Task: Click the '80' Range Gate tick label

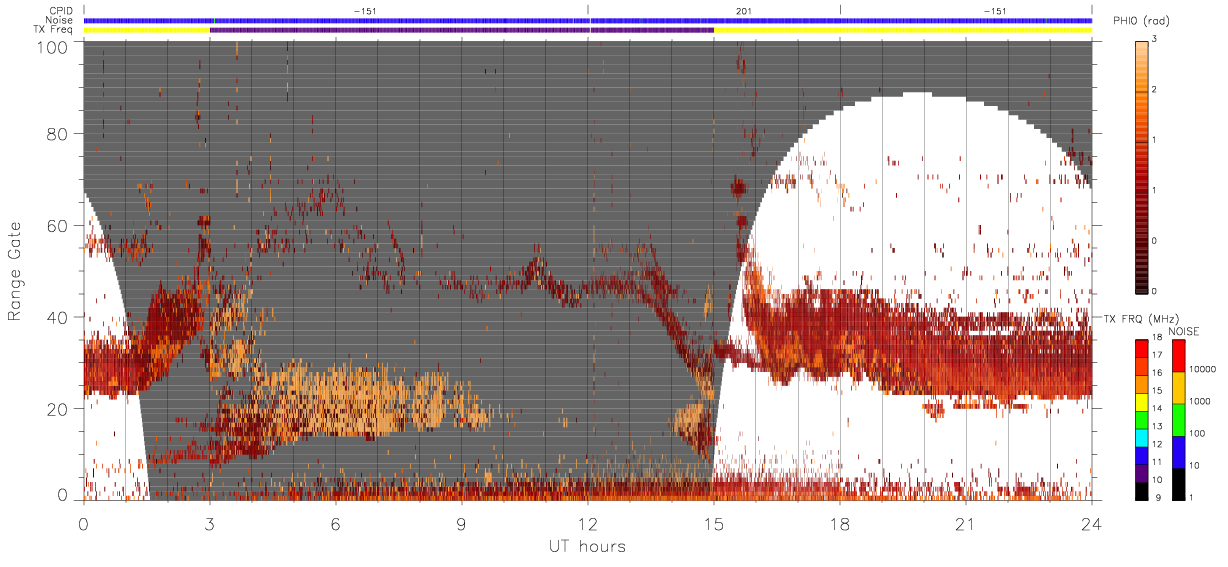Action: 57,133
